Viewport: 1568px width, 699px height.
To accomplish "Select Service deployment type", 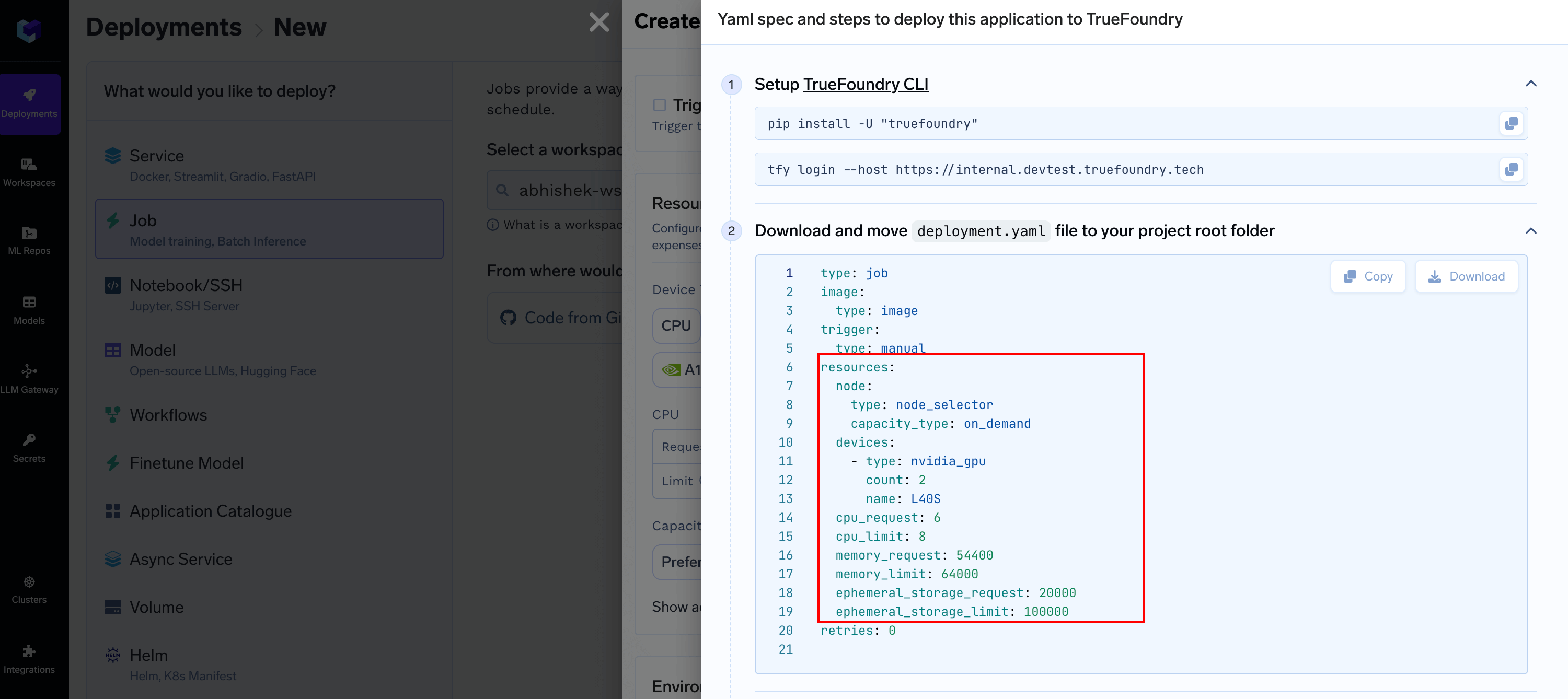I will (x=269, y=165).
